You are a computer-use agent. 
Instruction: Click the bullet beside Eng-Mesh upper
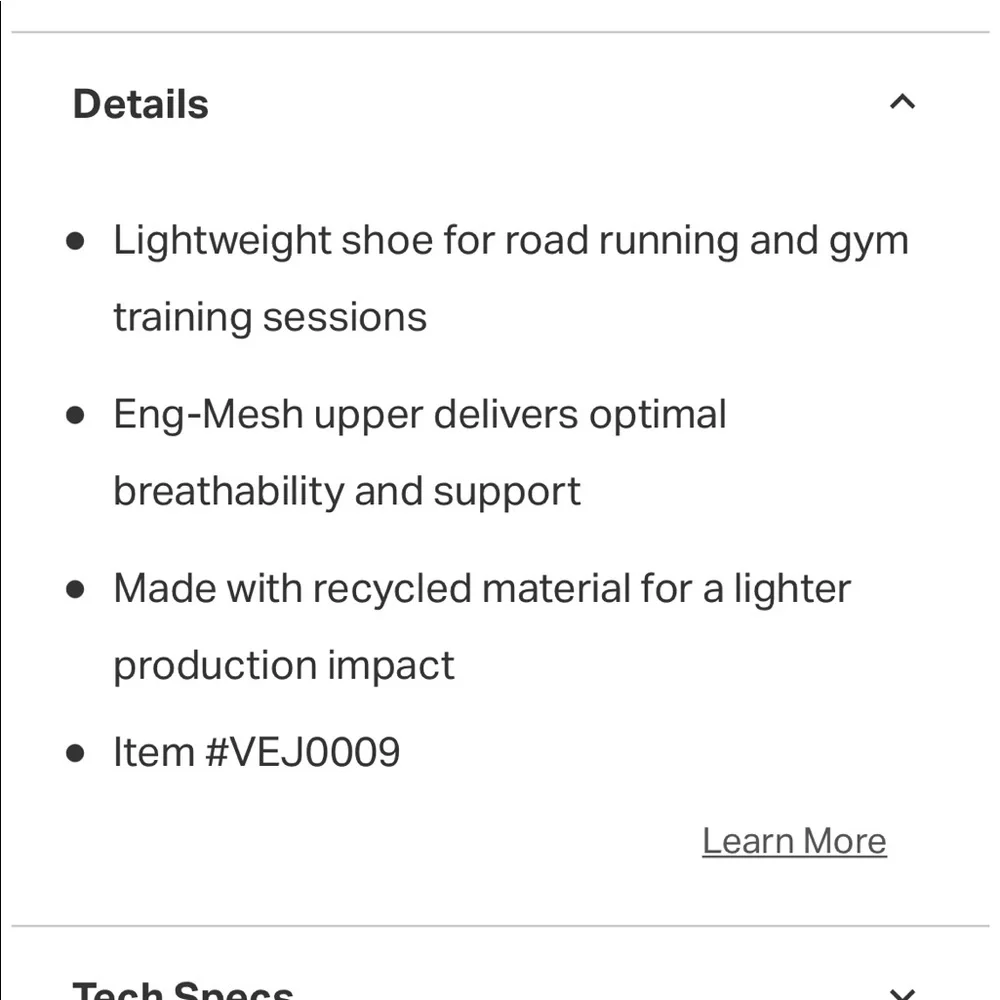[76, 415]
